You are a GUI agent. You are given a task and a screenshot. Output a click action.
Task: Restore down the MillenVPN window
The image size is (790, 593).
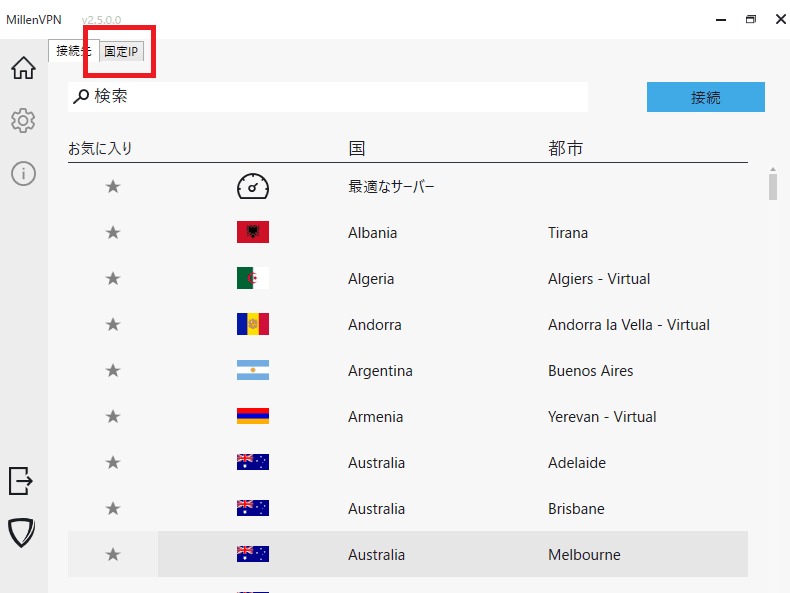[x=751, y=19]
